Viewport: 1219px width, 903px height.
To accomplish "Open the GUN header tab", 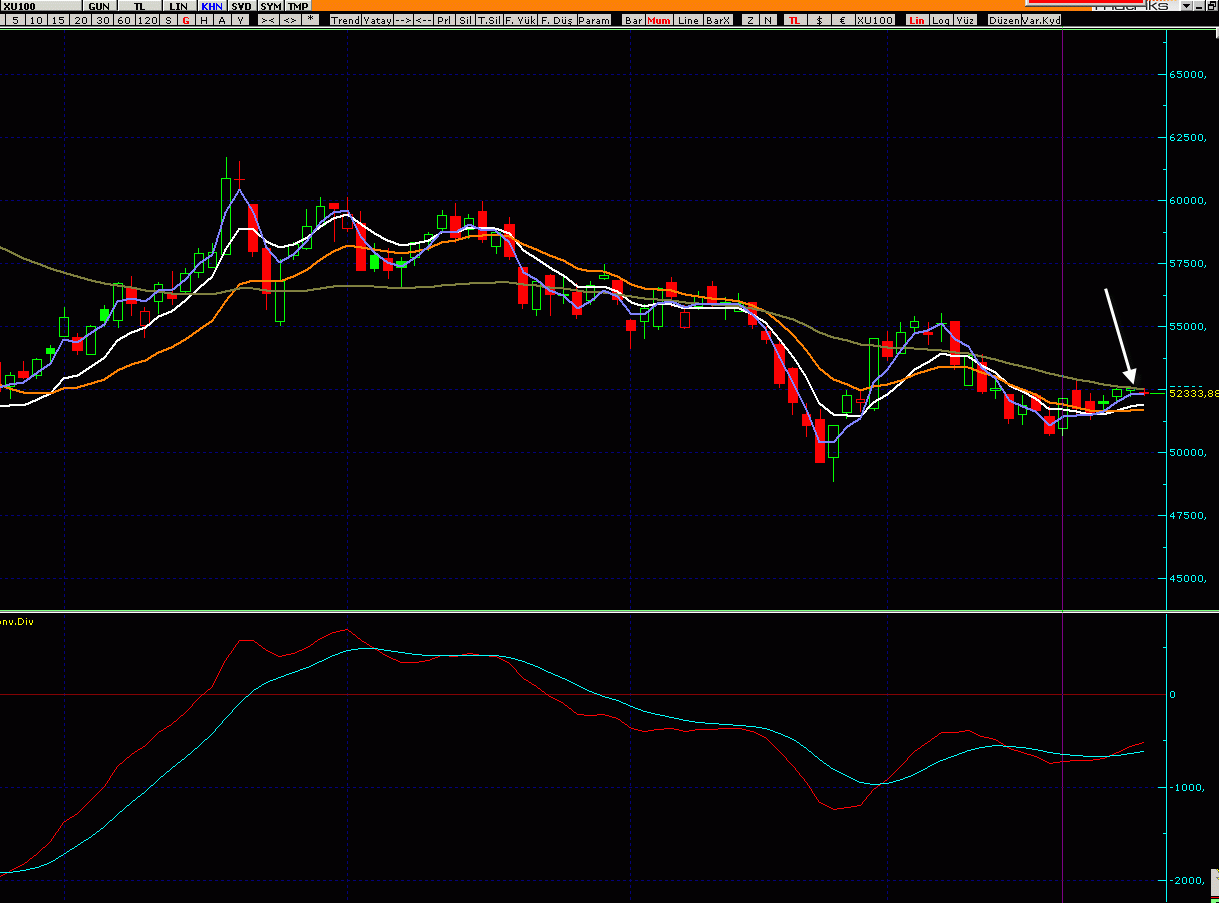I will tap(99, 6).
